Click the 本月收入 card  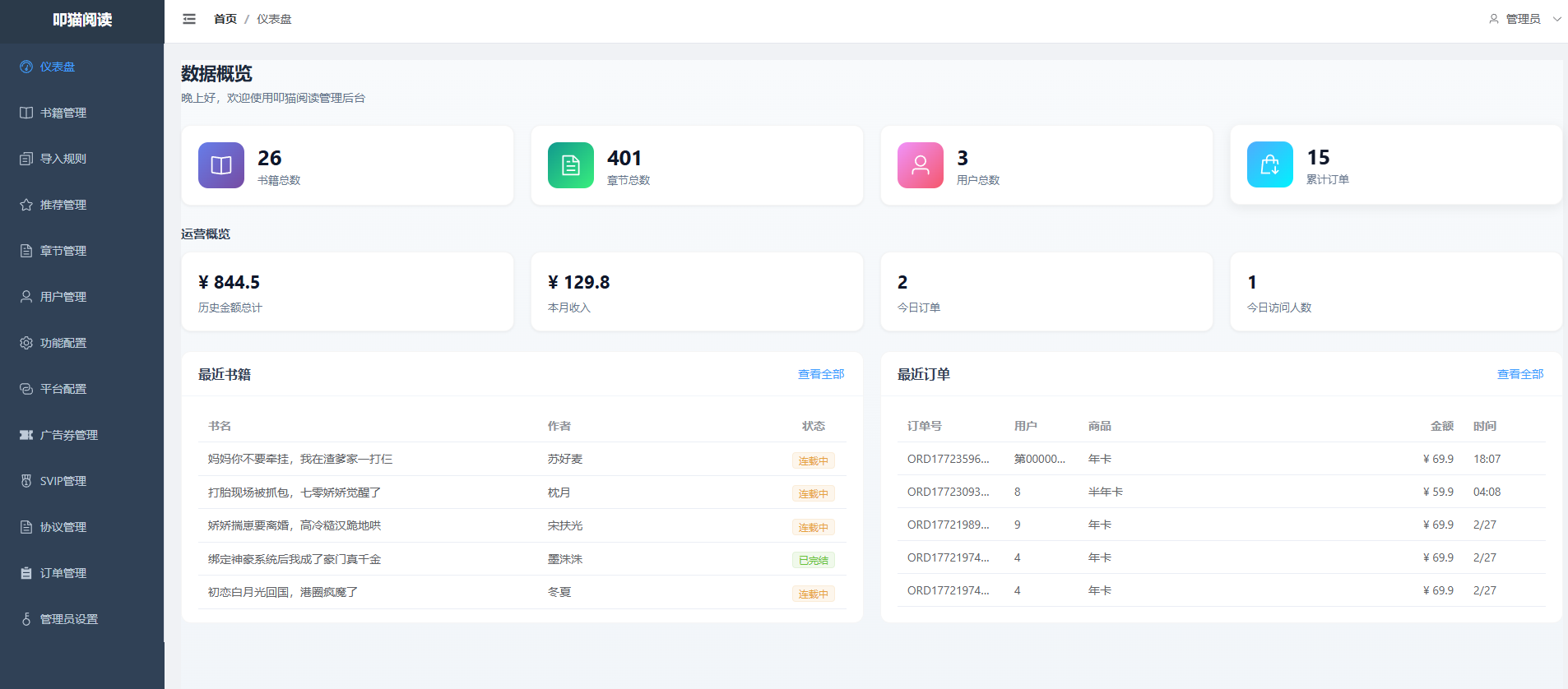pyautogui.click(x=697, y=292)
